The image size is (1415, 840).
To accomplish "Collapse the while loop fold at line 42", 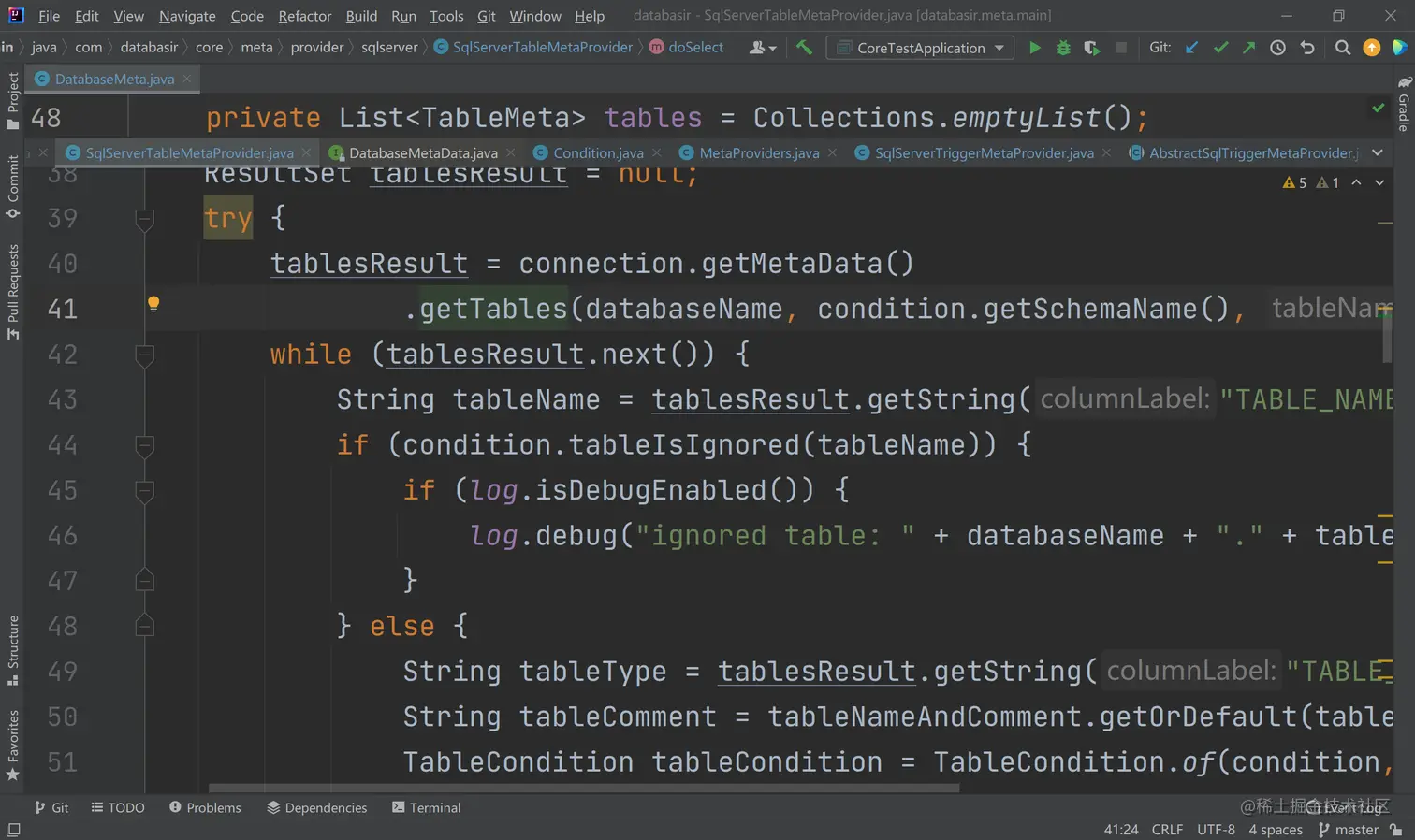I will (144, 355).
